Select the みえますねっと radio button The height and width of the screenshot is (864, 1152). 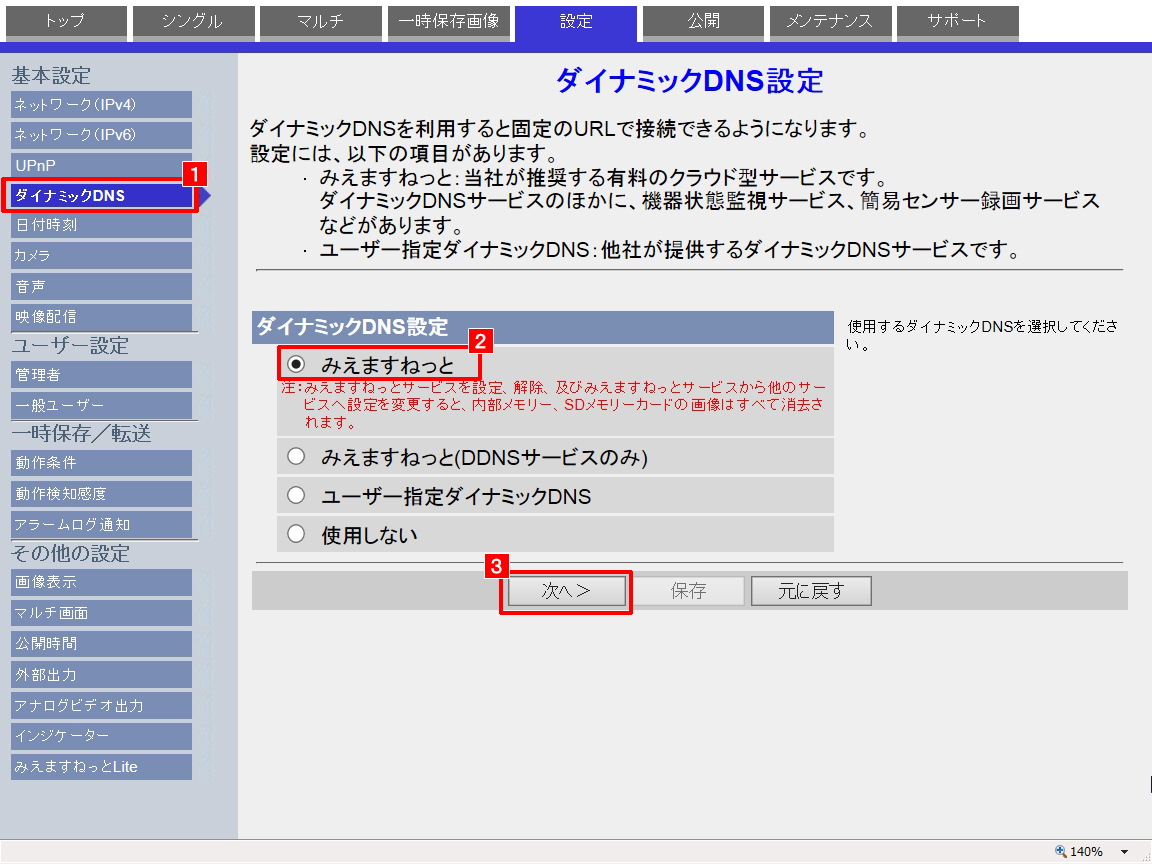pyautogui.click(x=296, y=365)
